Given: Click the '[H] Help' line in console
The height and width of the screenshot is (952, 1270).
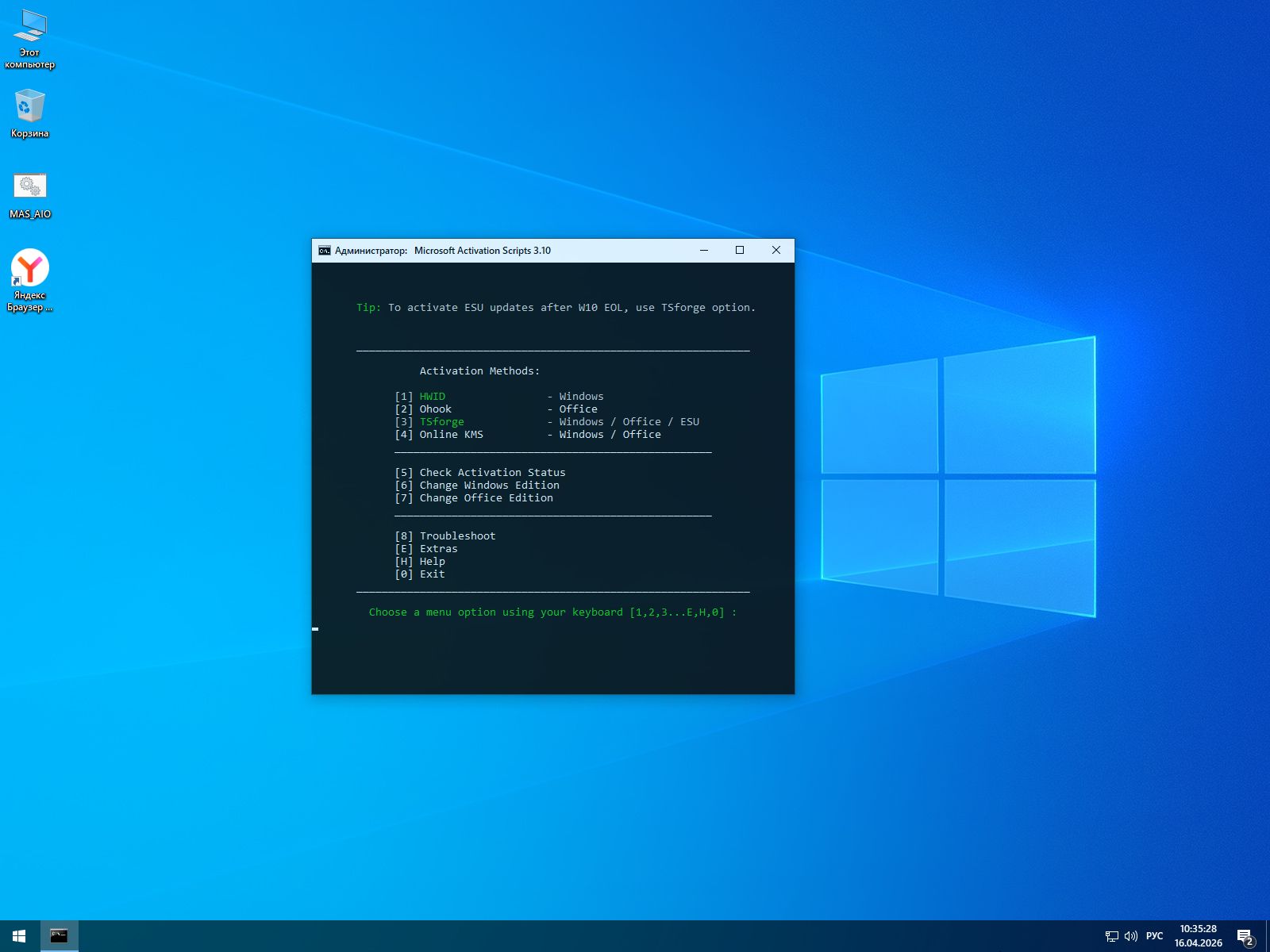Looking at the screenshot, I should click(x=420, y=562).
